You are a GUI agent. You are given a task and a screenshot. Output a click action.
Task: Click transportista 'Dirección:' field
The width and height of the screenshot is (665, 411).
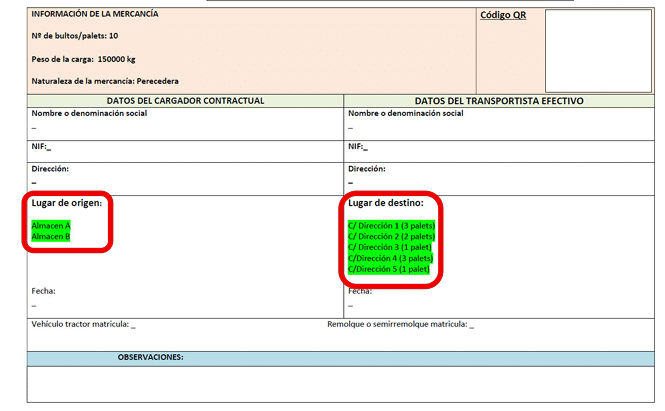499,179
